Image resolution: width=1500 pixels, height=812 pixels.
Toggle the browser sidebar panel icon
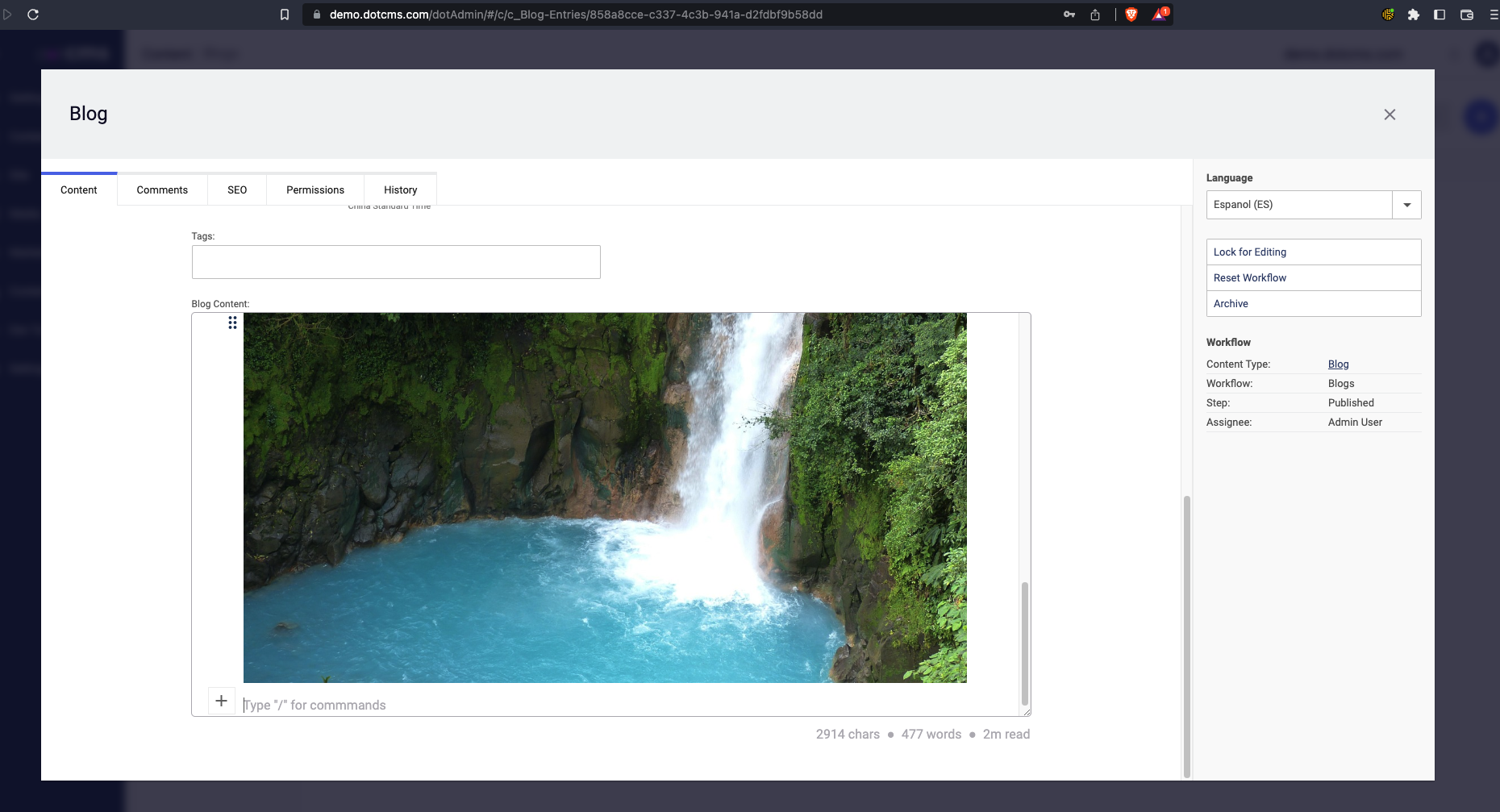coord(1440,14)
